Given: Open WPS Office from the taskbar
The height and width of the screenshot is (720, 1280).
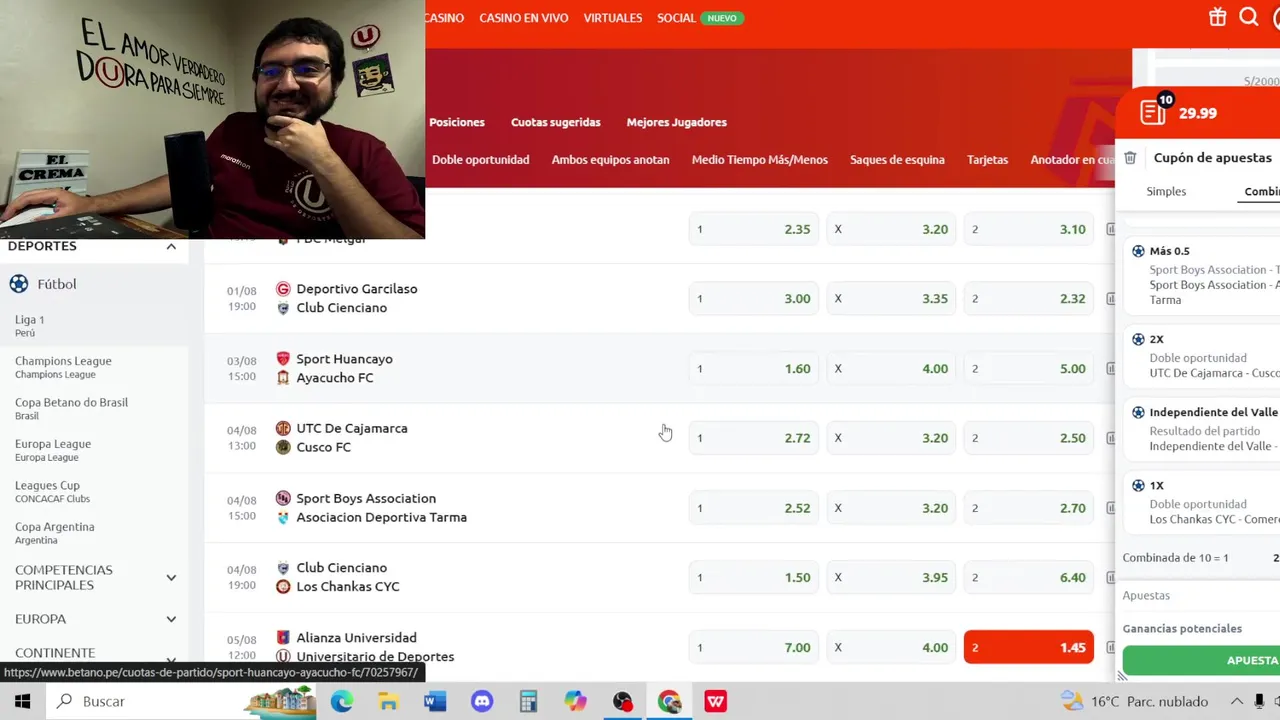Looking at the screenshot, I should [716, 702].
